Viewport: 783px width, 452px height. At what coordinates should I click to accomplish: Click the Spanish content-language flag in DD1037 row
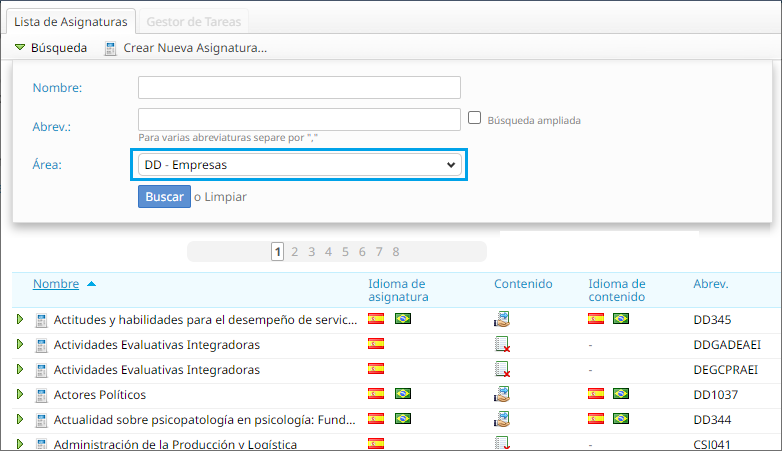[596, 394]
